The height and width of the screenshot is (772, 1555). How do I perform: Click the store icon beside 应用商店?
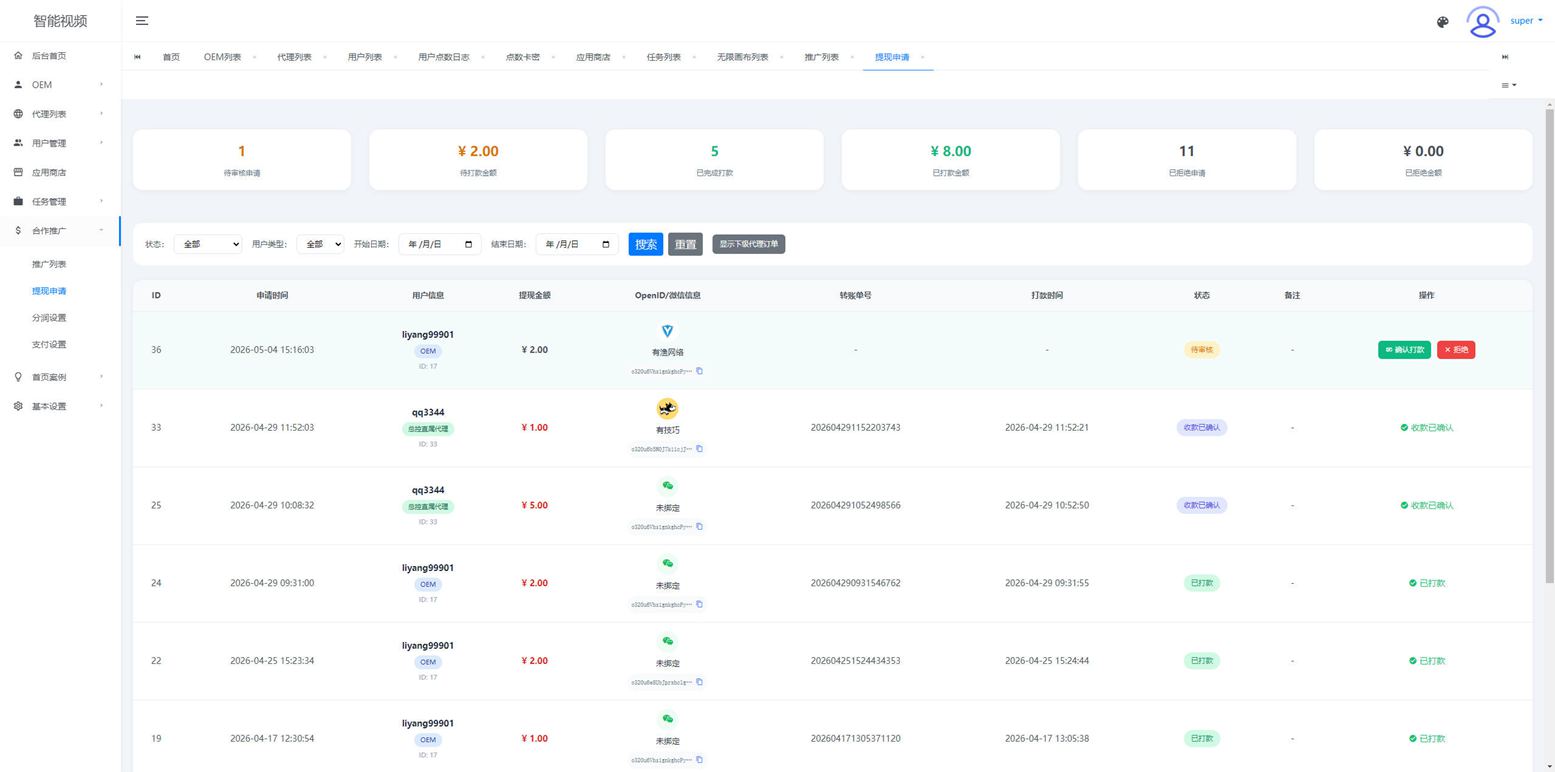[18, 172]
